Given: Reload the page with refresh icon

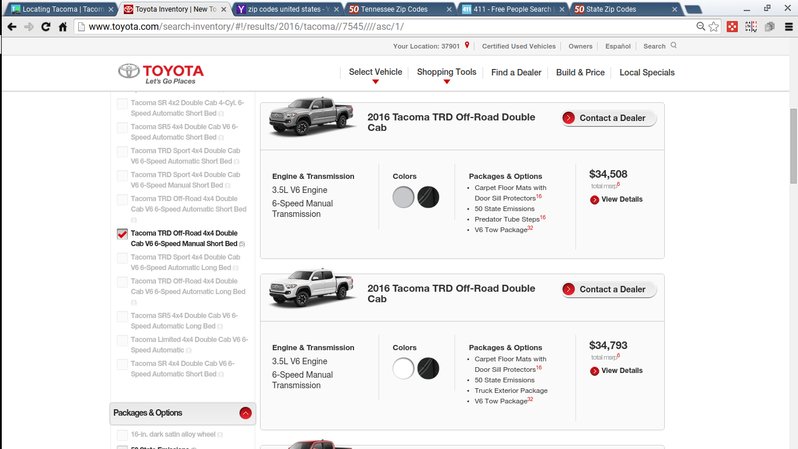Looking at the screenshot, I should pyautogui.click(x=46, y=27).
